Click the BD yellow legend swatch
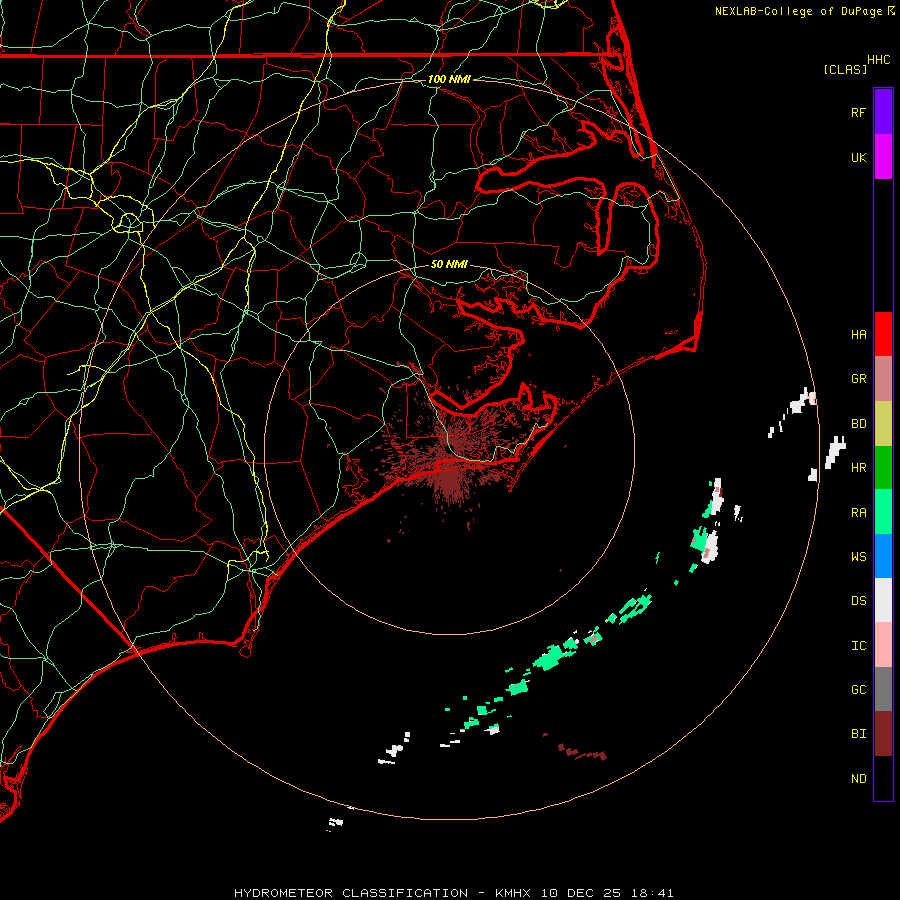The image size is (900, 900). [883, 424]
